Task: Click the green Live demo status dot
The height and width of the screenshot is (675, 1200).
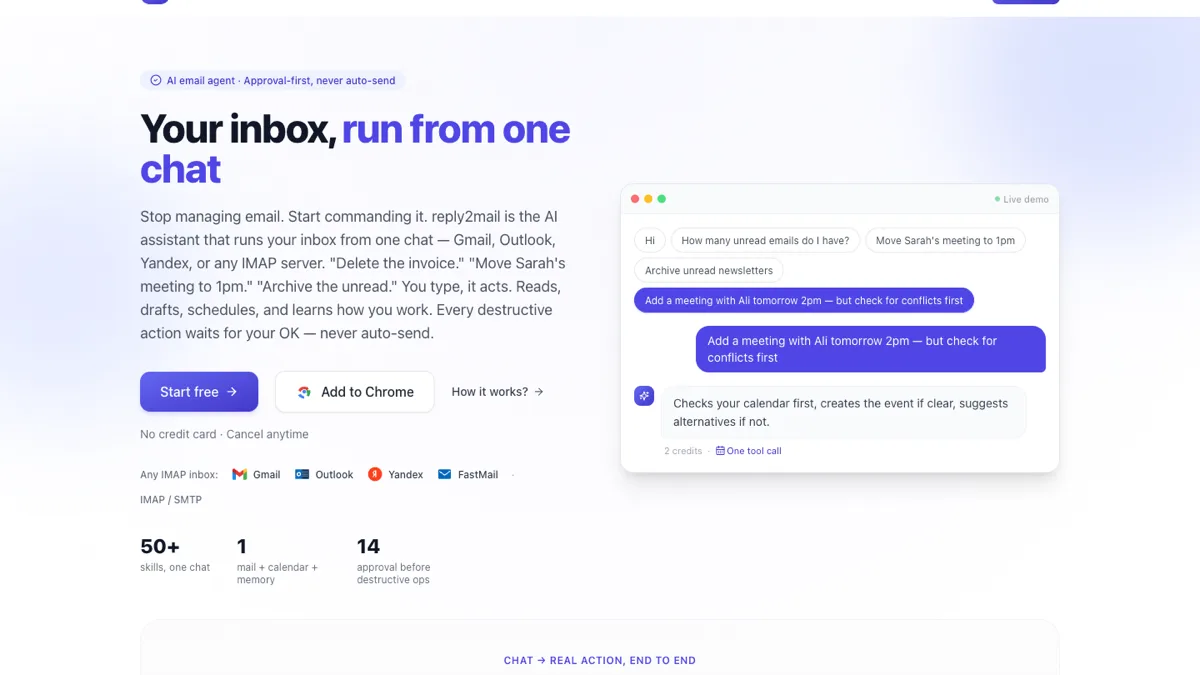Action: (997, 199)
